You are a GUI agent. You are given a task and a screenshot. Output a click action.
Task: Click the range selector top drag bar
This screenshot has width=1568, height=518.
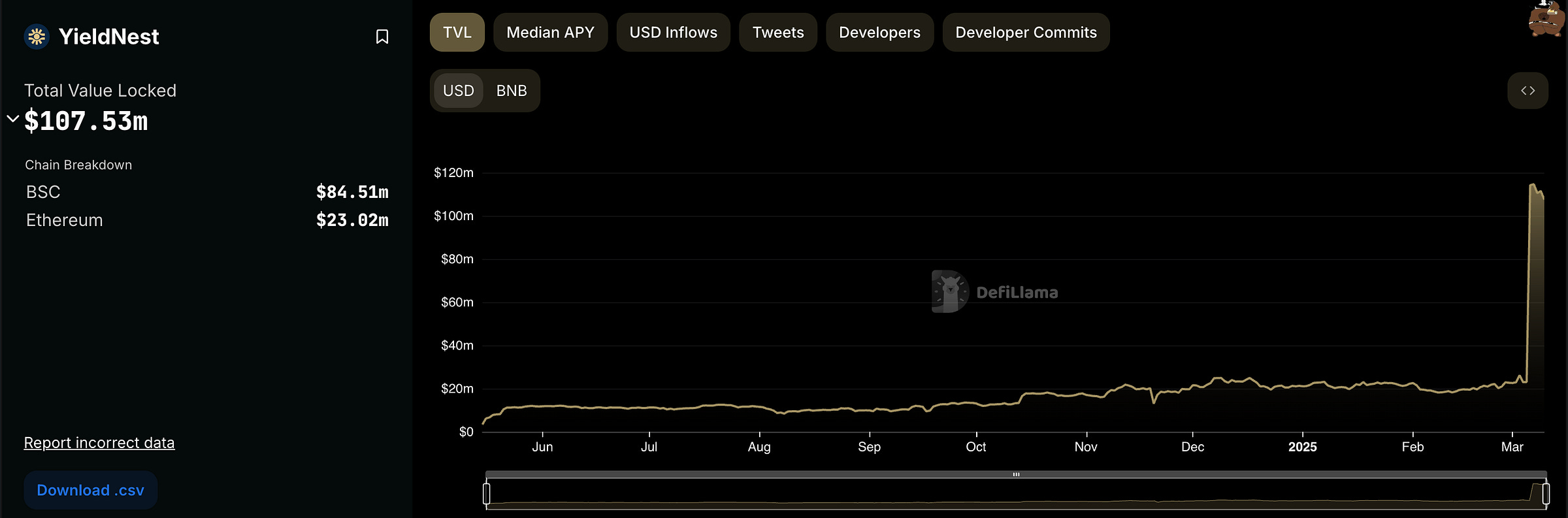point(1016,474)
